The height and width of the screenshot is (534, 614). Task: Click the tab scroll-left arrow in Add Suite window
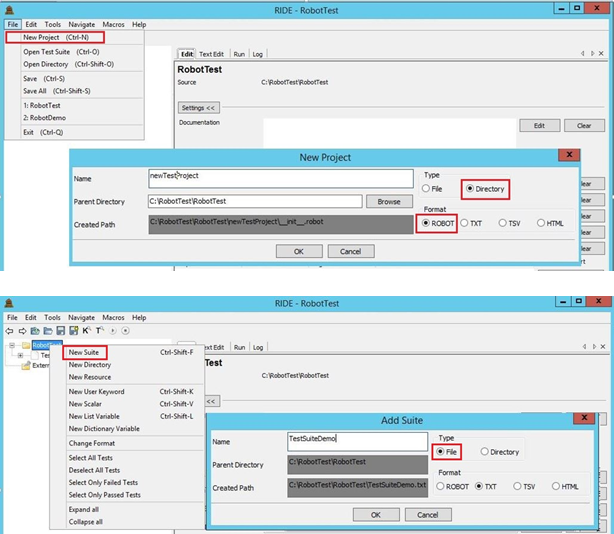(585, 346)
